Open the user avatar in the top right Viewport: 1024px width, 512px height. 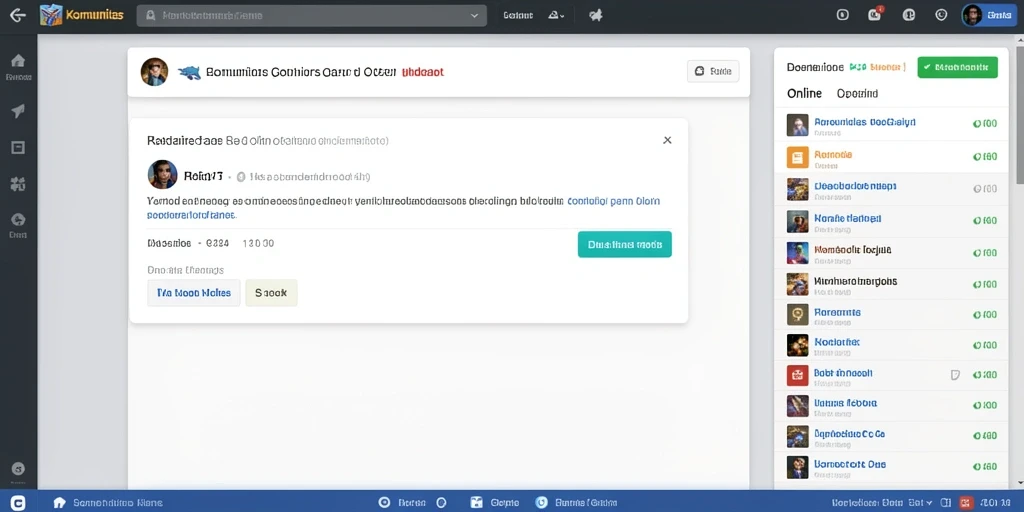coord(972,15)
